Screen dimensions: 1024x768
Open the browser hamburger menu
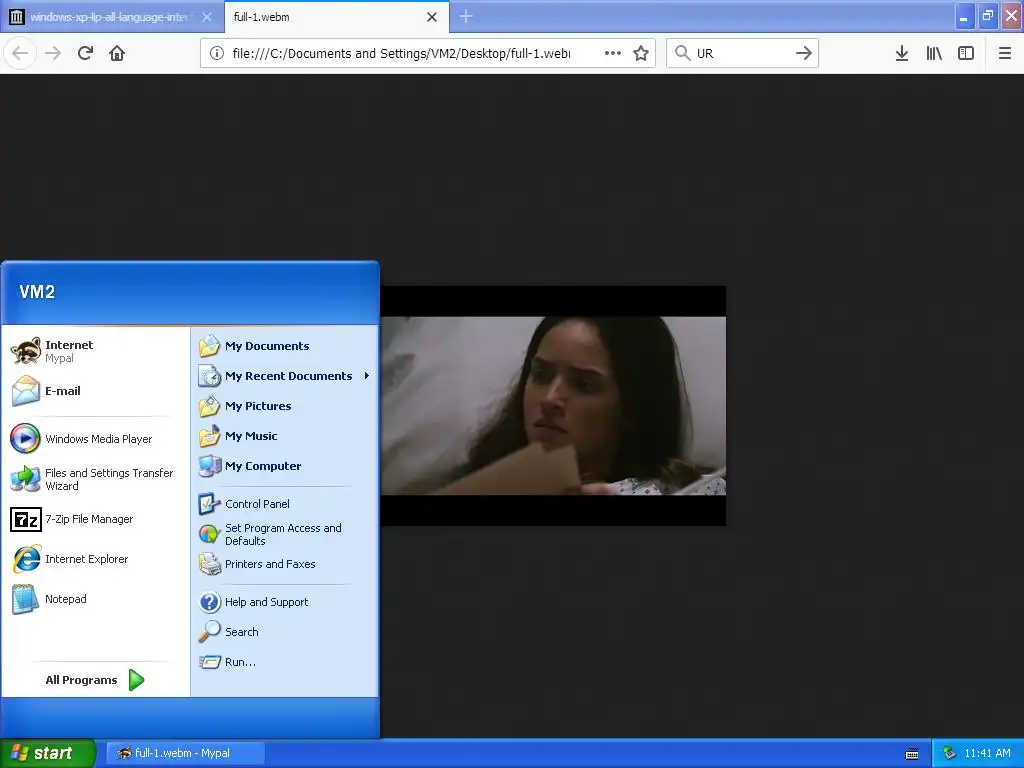pyautogui.click(x=1005, y=54)
